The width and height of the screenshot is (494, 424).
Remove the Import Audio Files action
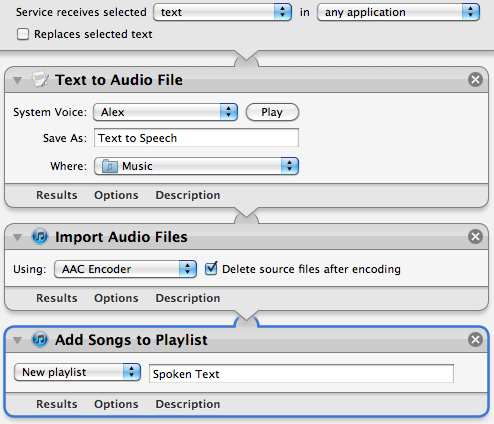[x=475, y=237]
